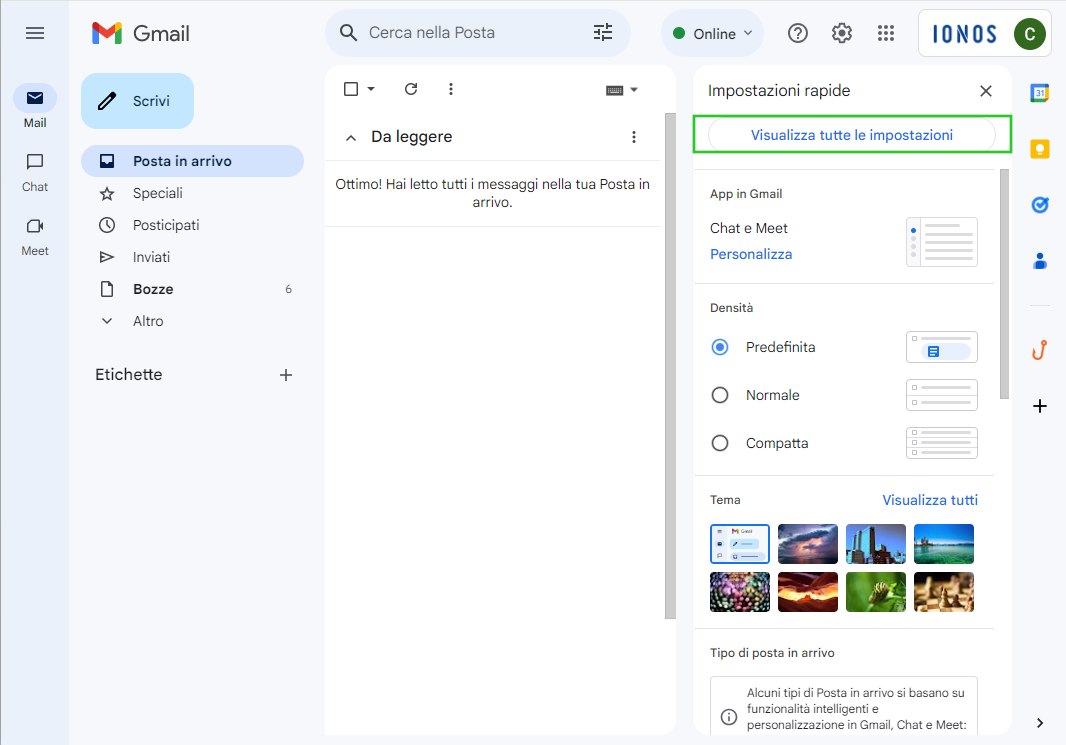The width and height of the screenshot is (1066, 745).
Task: Open the main menu hamburger icon
Action: (x=35, y=33)
